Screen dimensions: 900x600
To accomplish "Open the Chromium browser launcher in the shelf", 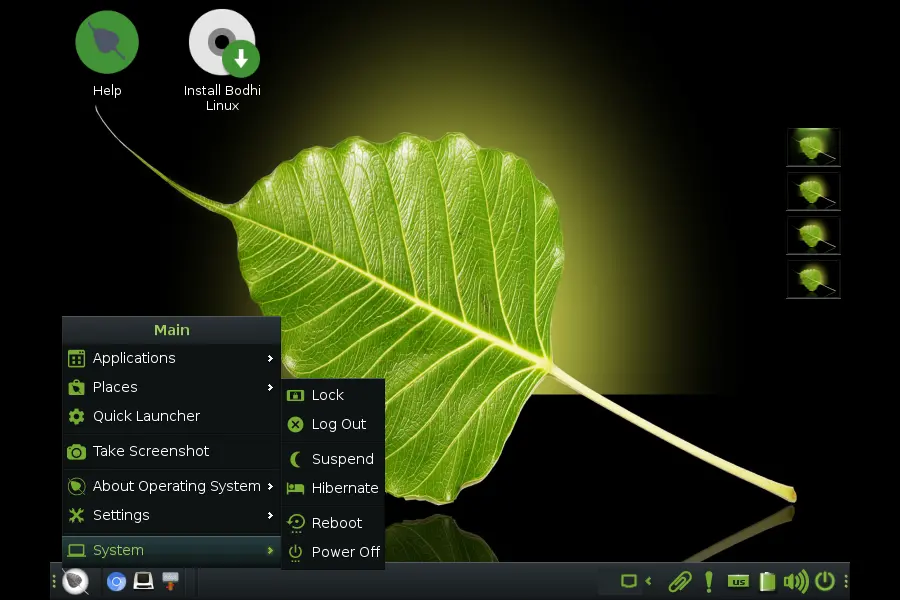I will 116,582.
